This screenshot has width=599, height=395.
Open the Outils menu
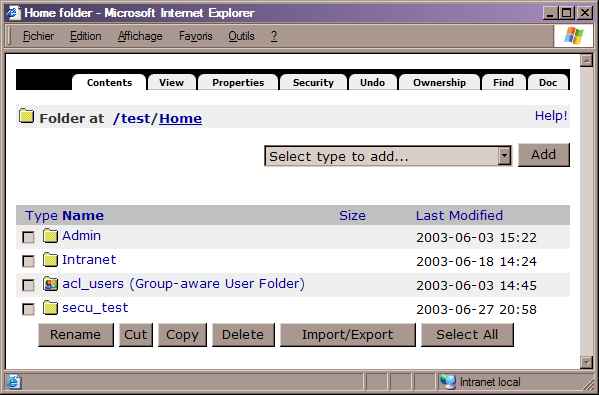click(x=241, y=36)
